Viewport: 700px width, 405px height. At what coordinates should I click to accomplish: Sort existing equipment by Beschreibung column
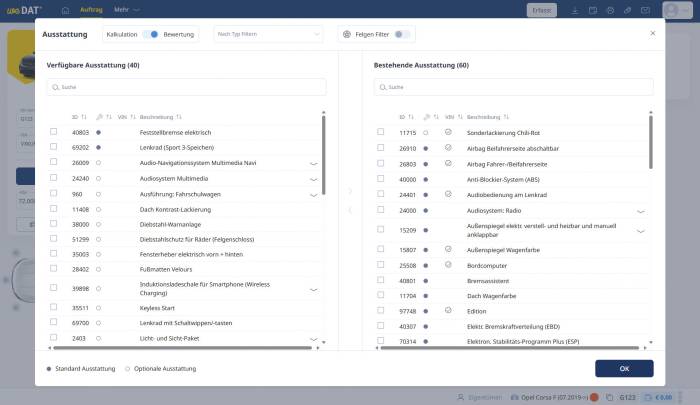click(x=506, y=117)
